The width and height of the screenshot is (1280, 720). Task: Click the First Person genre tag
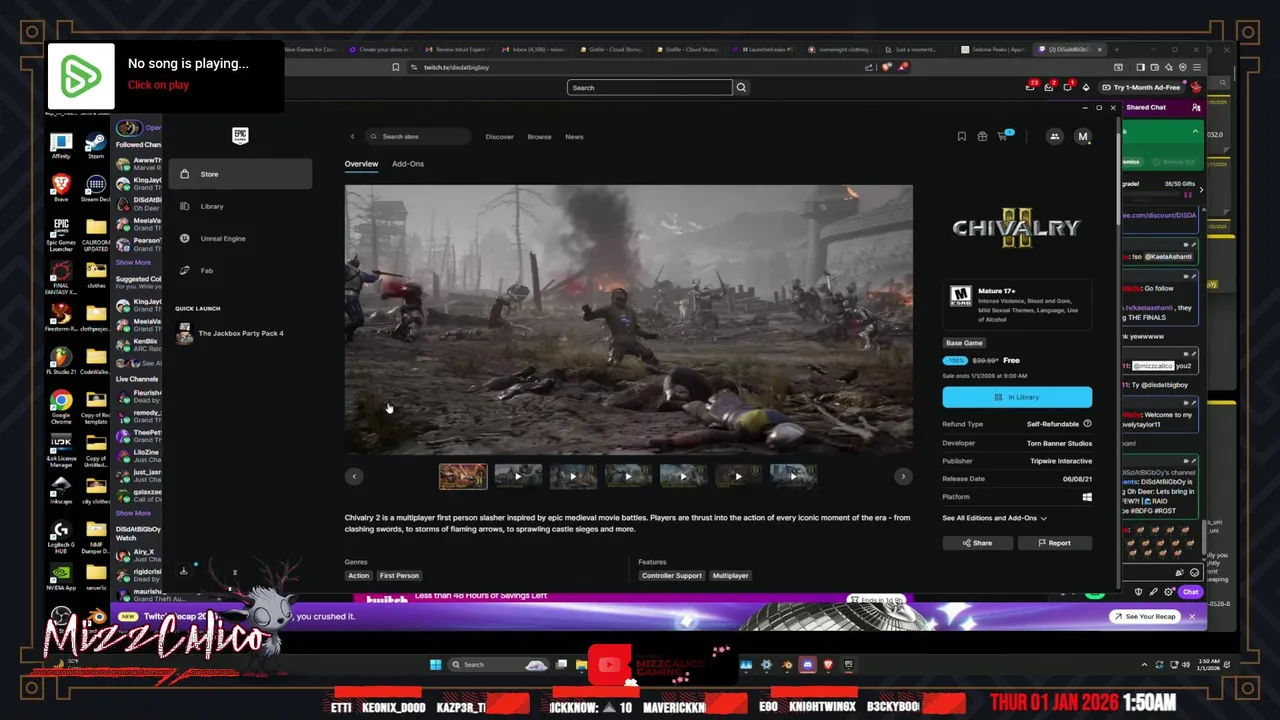point(399,576)
